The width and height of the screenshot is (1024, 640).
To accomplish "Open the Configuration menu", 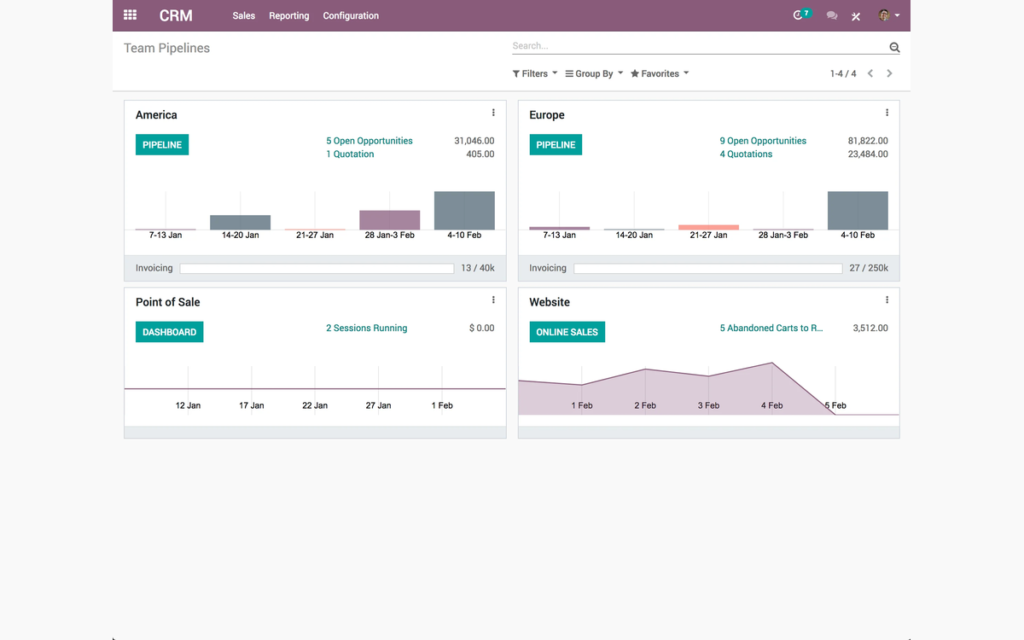I will pos(351,16).
